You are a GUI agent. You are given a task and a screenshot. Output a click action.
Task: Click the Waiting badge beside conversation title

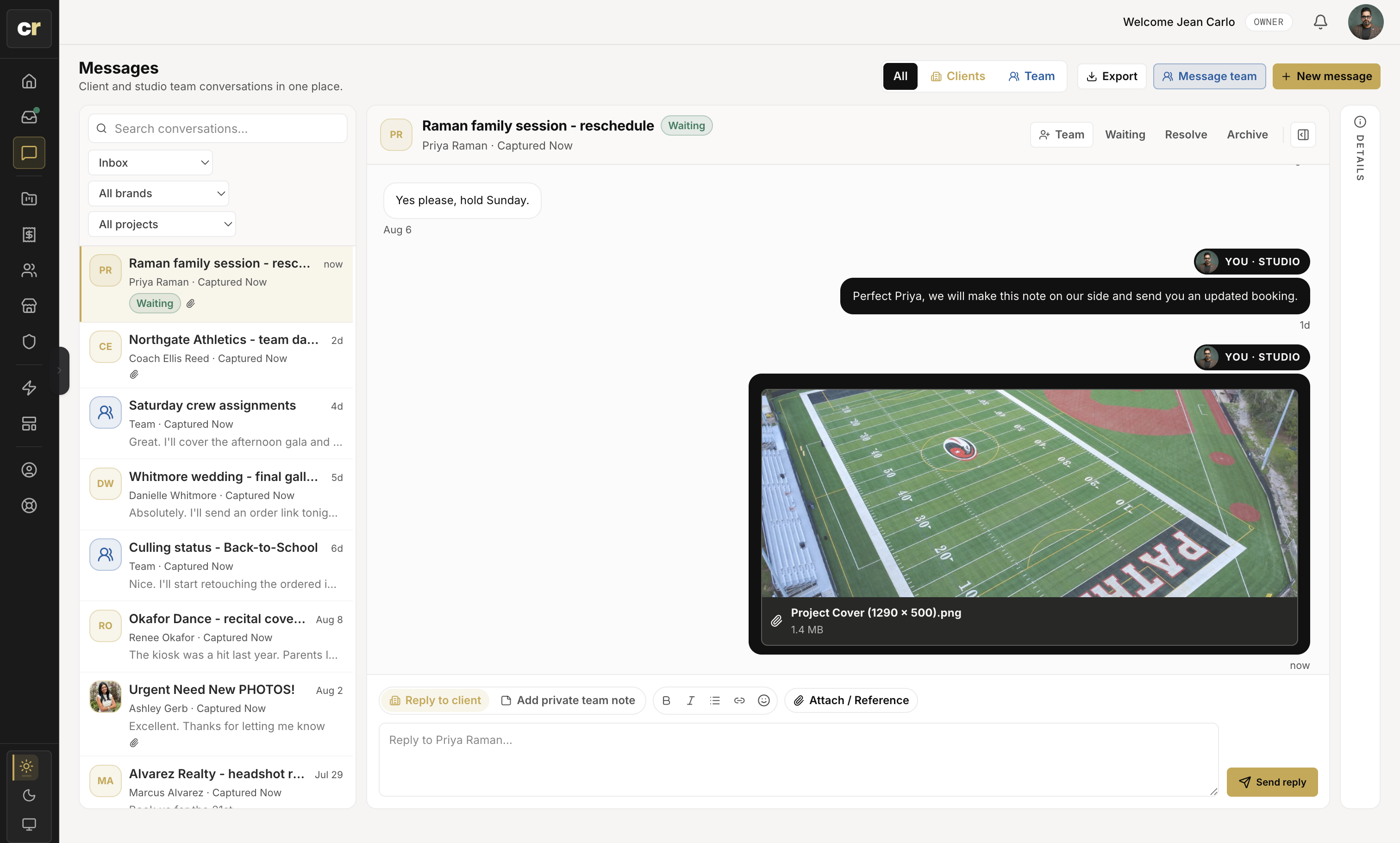point(687,125)
